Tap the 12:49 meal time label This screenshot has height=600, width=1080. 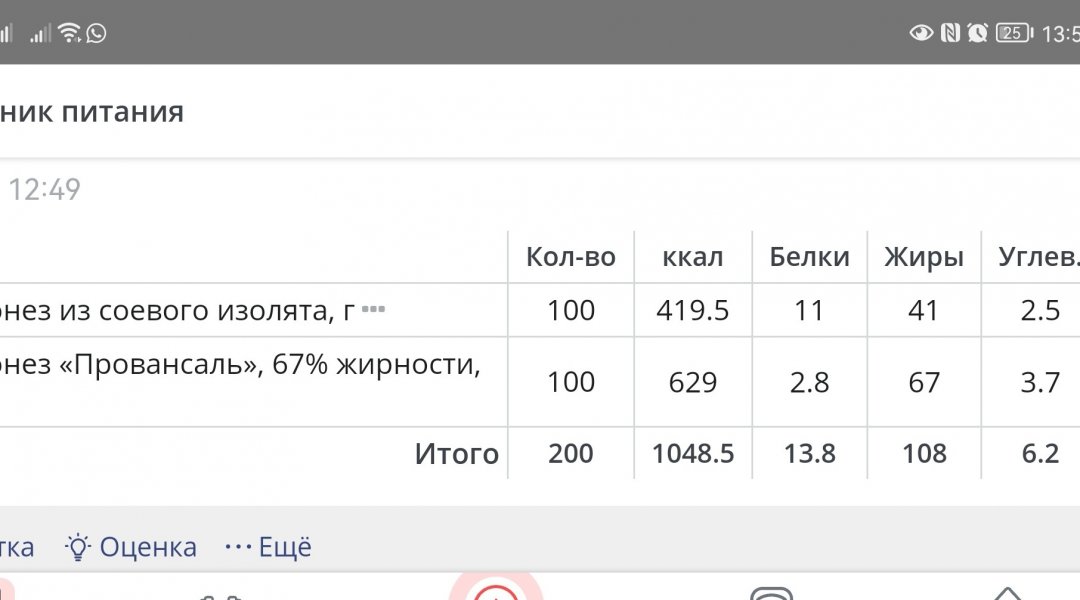click(x=44, y=189)
